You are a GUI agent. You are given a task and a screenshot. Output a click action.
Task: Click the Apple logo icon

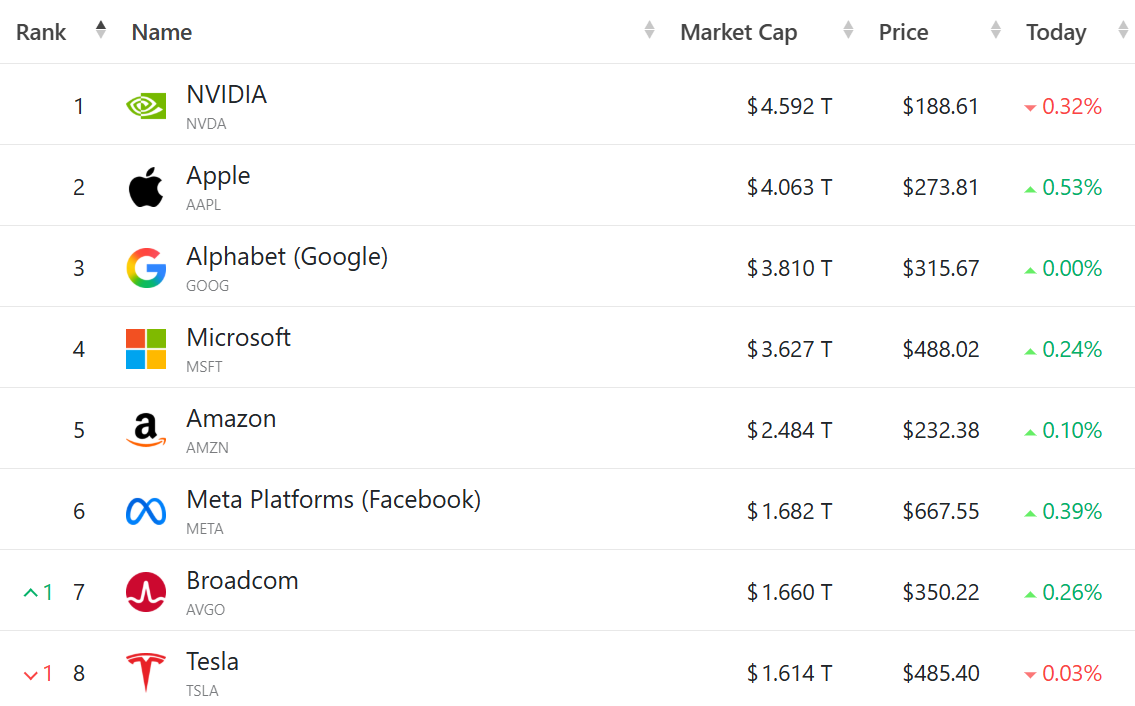[146, 187]
